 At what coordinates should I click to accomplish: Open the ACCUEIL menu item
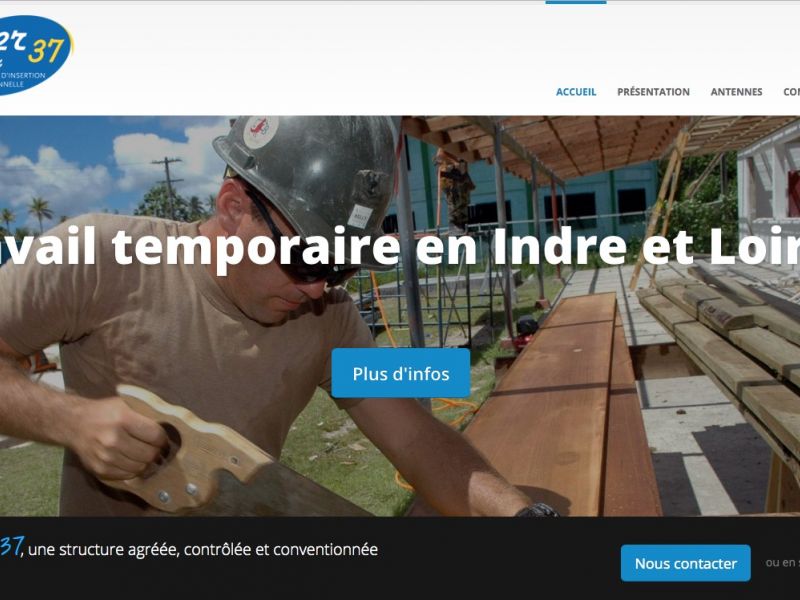[x=576, y=92]
